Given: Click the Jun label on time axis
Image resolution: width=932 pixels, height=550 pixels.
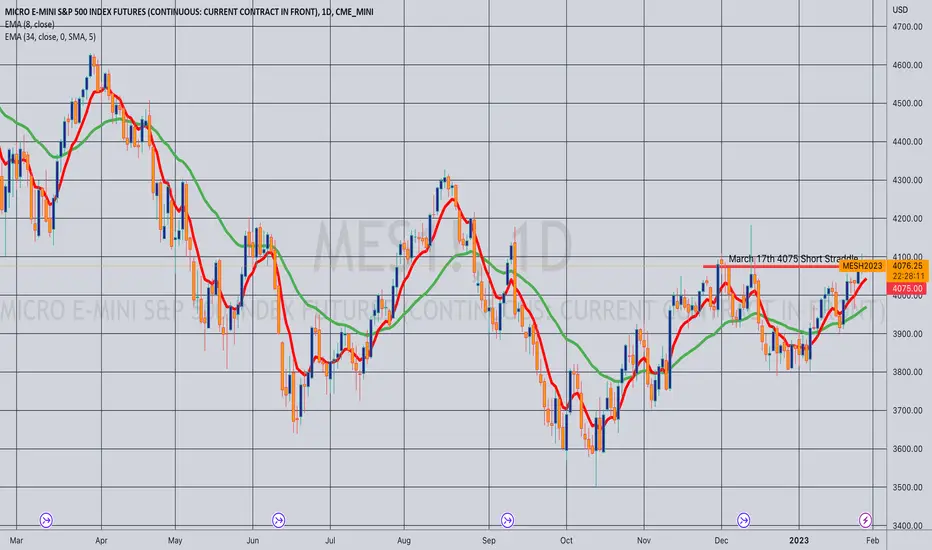Looking at the screenshot, I should pyautogui.click(x=253, y=540).
